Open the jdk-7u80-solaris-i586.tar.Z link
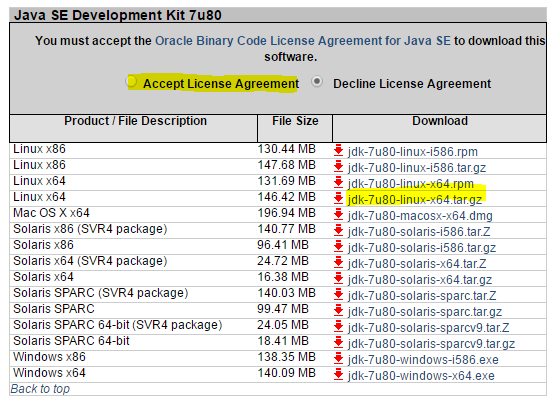 coord(419,232)
